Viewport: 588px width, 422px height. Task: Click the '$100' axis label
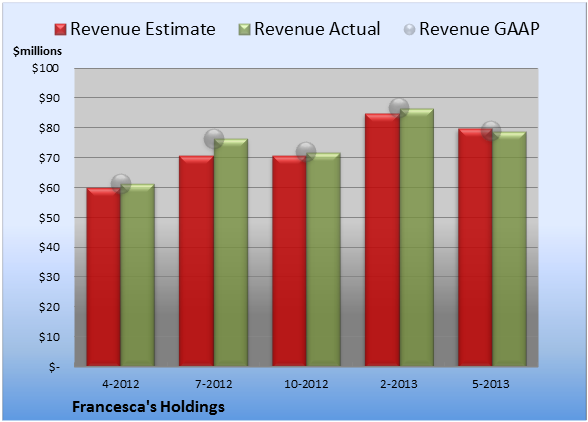coord(45,68)
